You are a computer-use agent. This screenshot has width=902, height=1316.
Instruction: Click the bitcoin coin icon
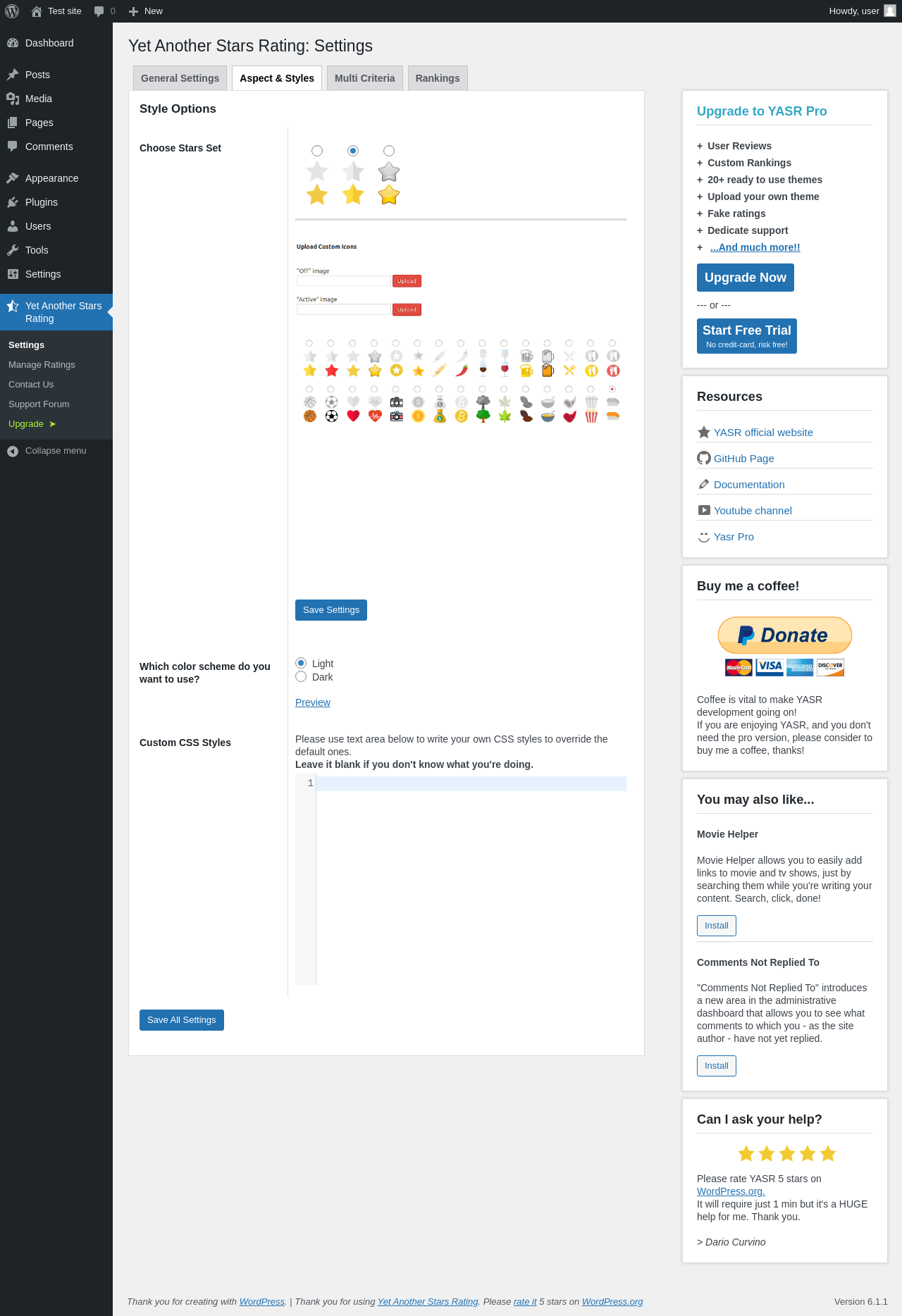tap(462, 416)
